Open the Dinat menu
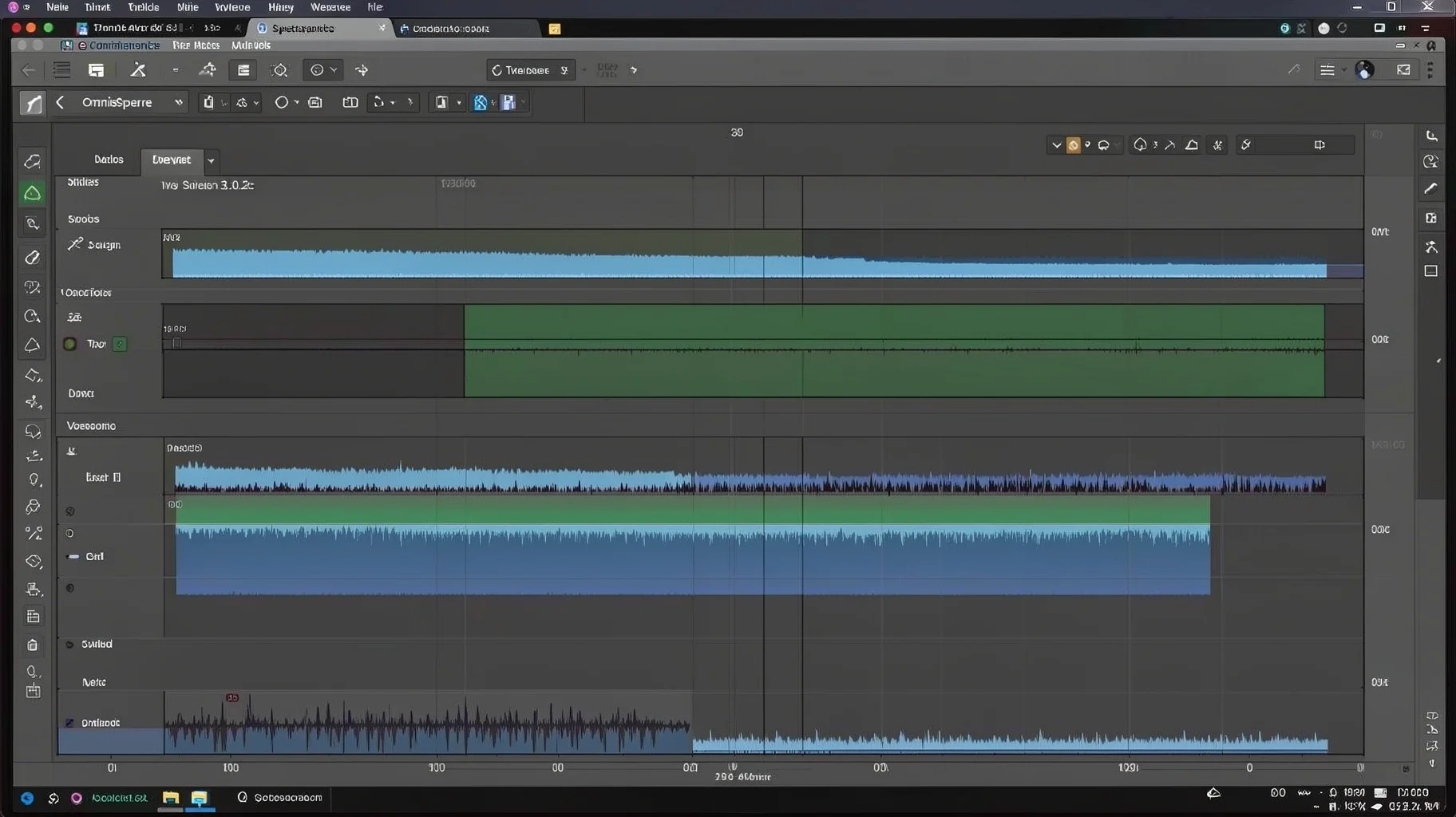The image size is (1456, 817). click(97, 6)
